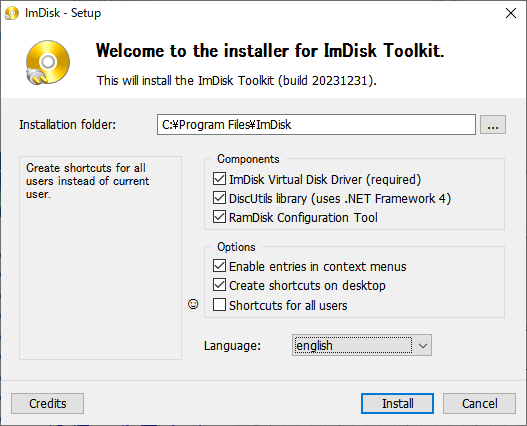Click the Welcome to the installer heading

click(270, 51)
